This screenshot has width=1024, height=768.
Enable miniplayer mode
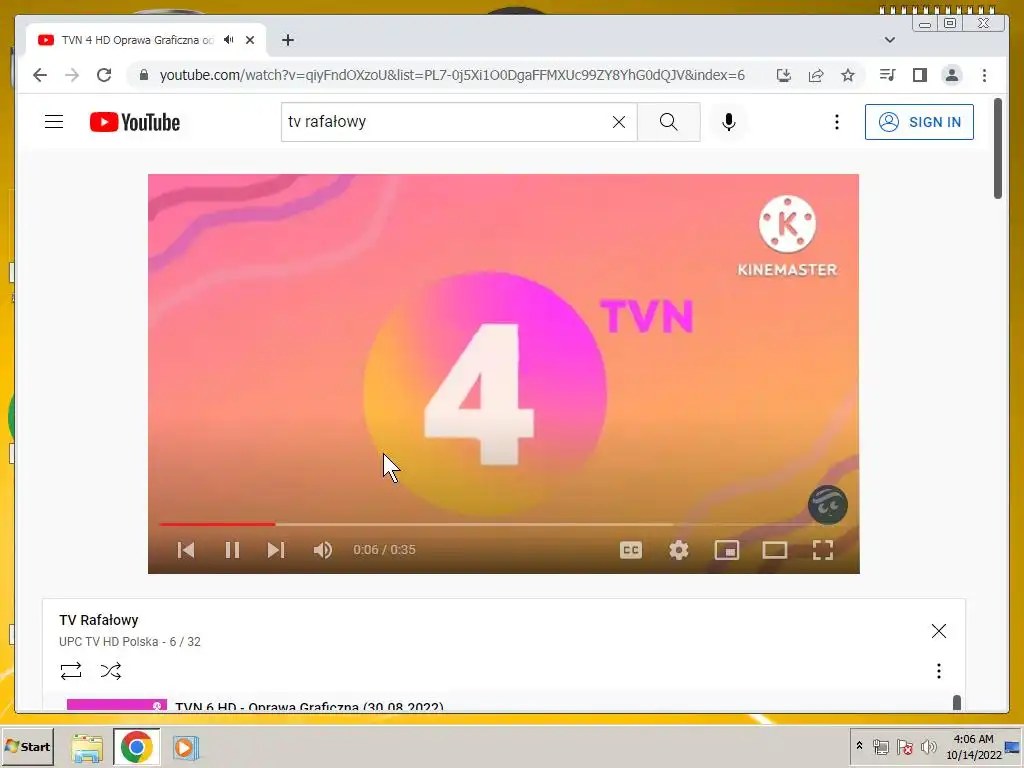click(x=727, y=550)
